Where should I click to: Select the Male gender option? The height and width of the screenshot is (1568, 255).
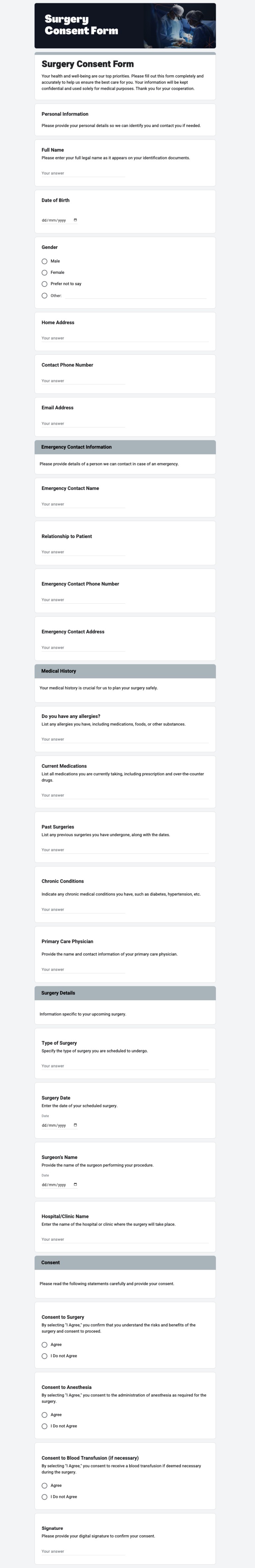tap(44, 261)
